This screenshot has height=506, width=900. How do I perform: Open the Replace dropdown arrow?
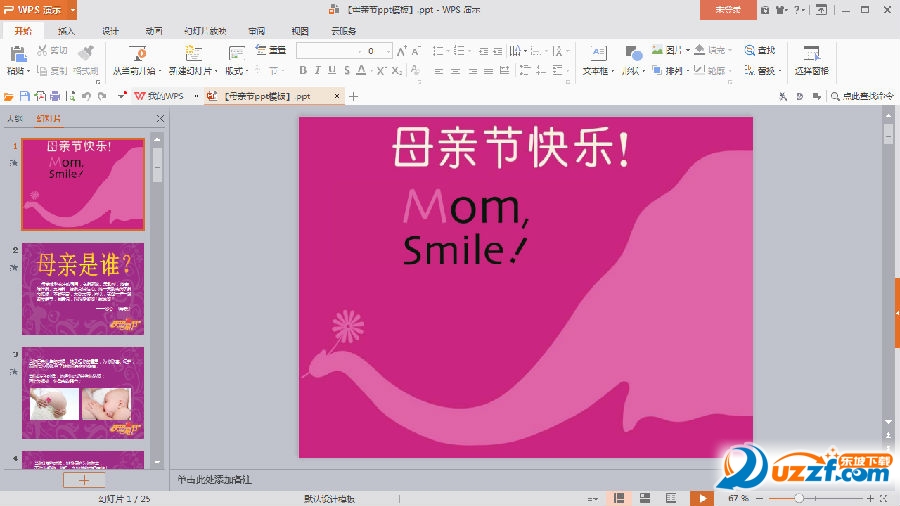tap(780, 71)
